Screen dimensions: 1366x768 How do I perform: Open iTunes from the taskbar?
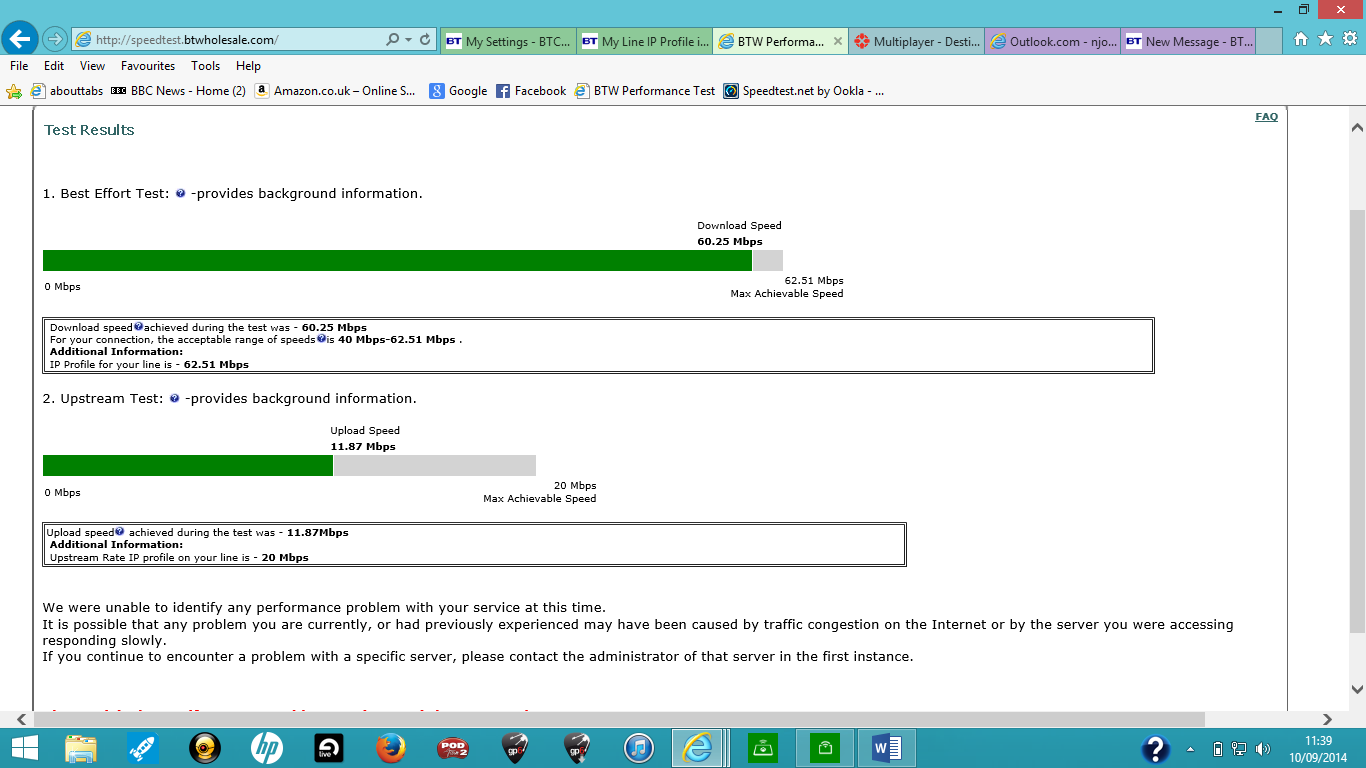coord(638,748)
